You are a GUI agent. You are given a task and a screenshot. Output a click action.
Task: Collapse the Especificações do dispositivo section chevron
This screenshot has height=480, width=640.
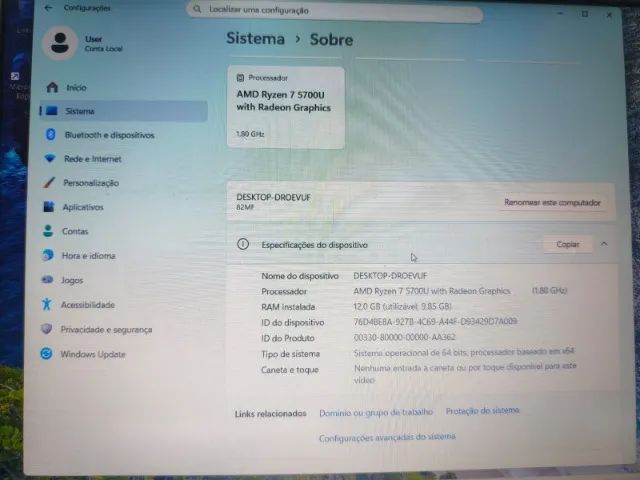tap(604, 244)
